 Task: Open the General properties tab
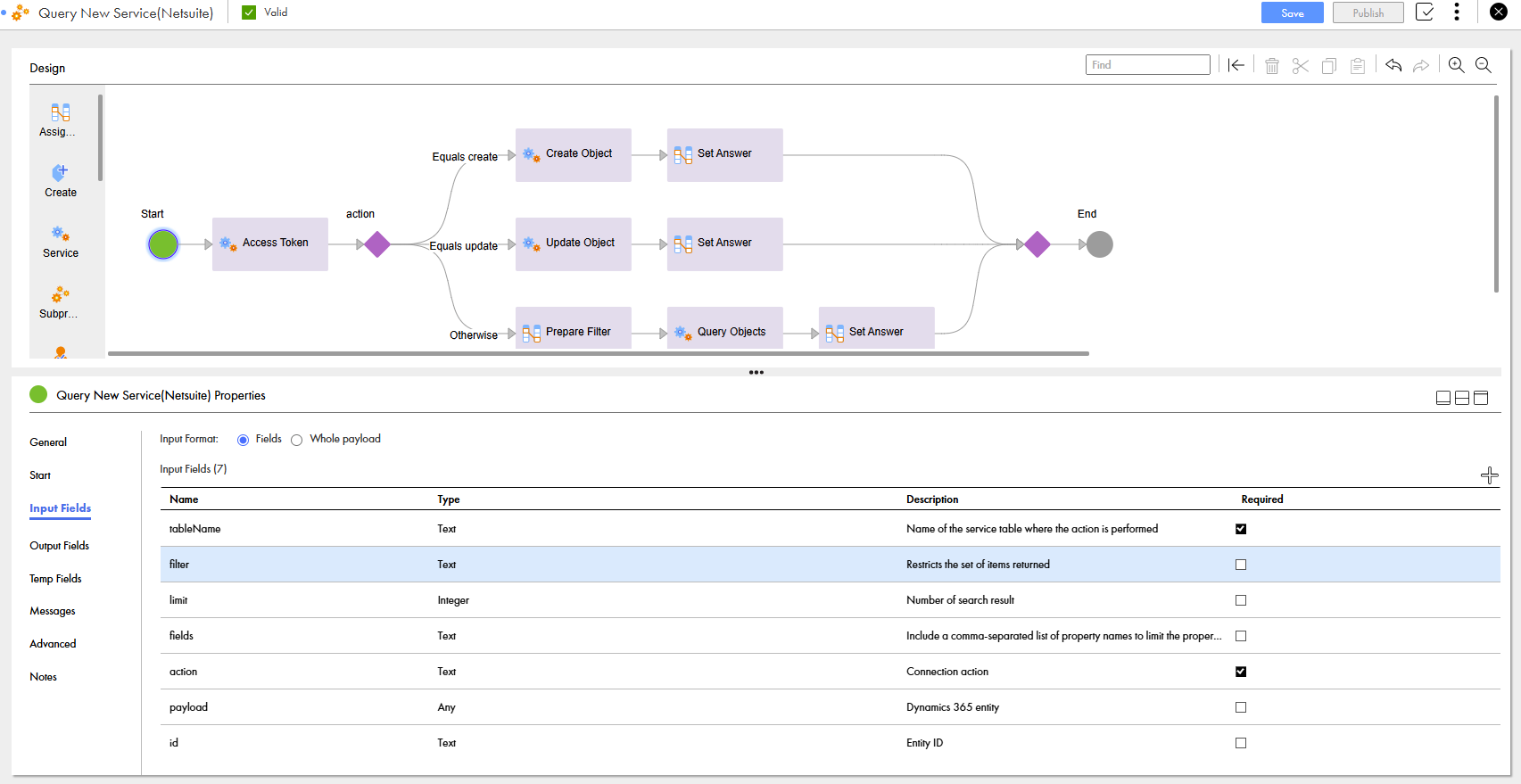[x=48, y=442]
